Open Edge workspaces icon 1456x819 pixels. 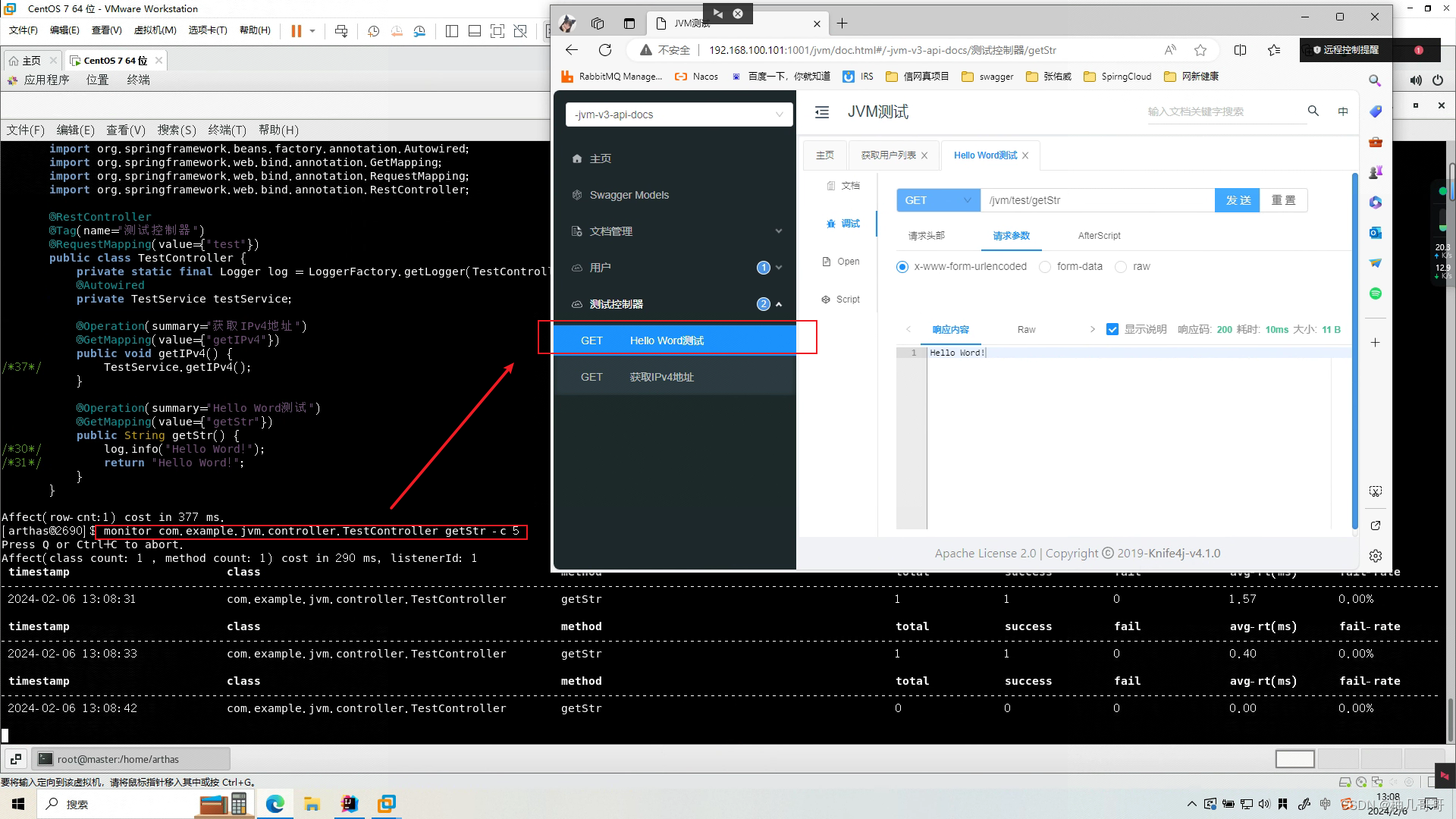tap(598, 24)
